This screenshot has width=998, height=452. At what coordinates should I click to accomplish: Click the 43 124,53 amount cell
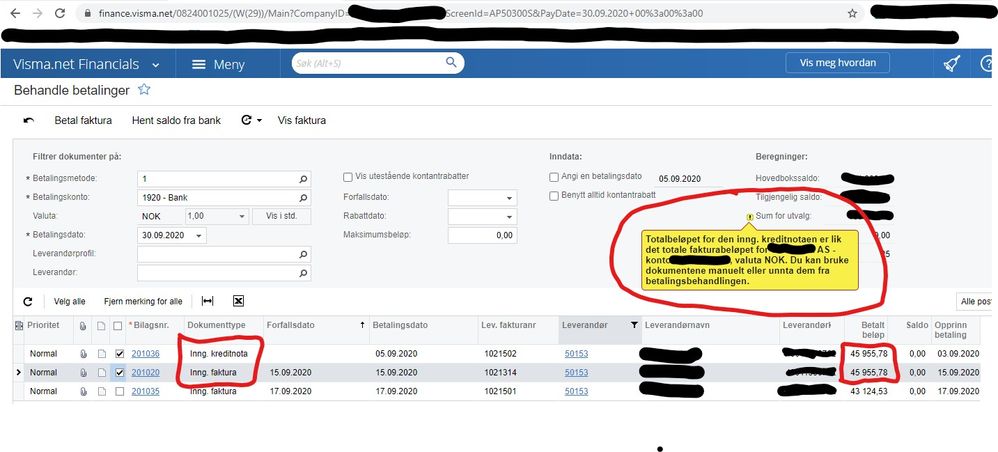click(x=866, y=392)
